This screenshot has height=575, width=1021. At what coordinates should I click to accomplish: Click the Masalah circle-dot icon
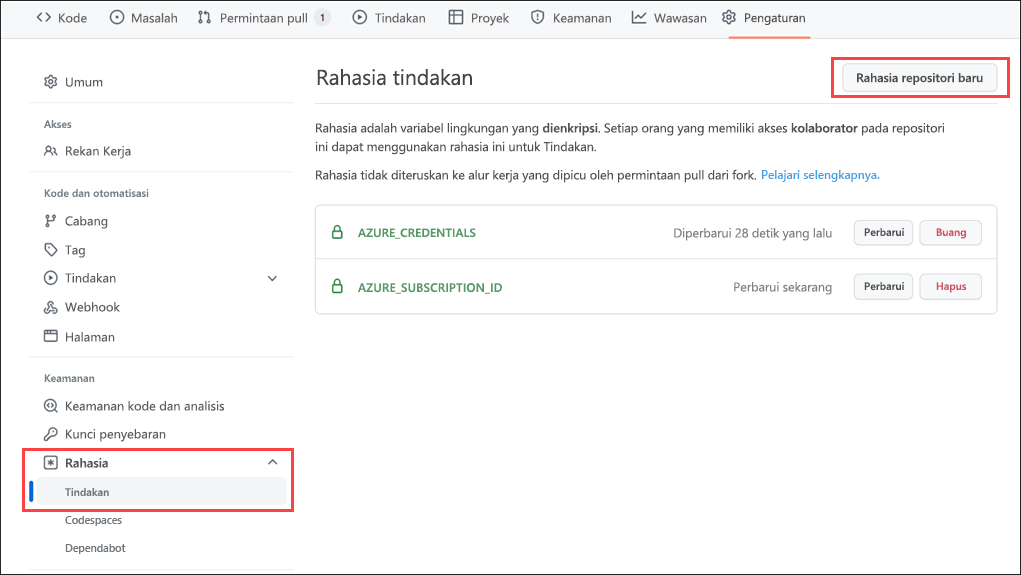point(117,18)
